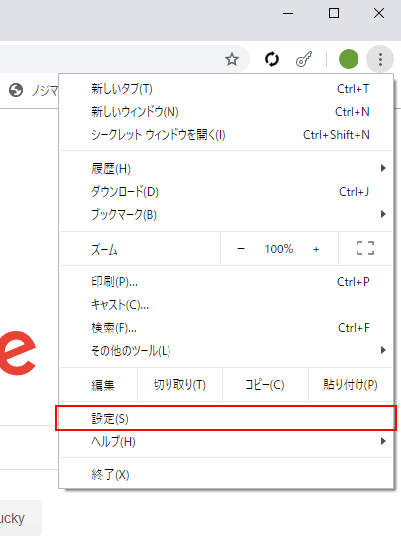The width and height of the screenshot is (401, 542).
Task: Increase zoom with the plus button
Action: [316, 249]
